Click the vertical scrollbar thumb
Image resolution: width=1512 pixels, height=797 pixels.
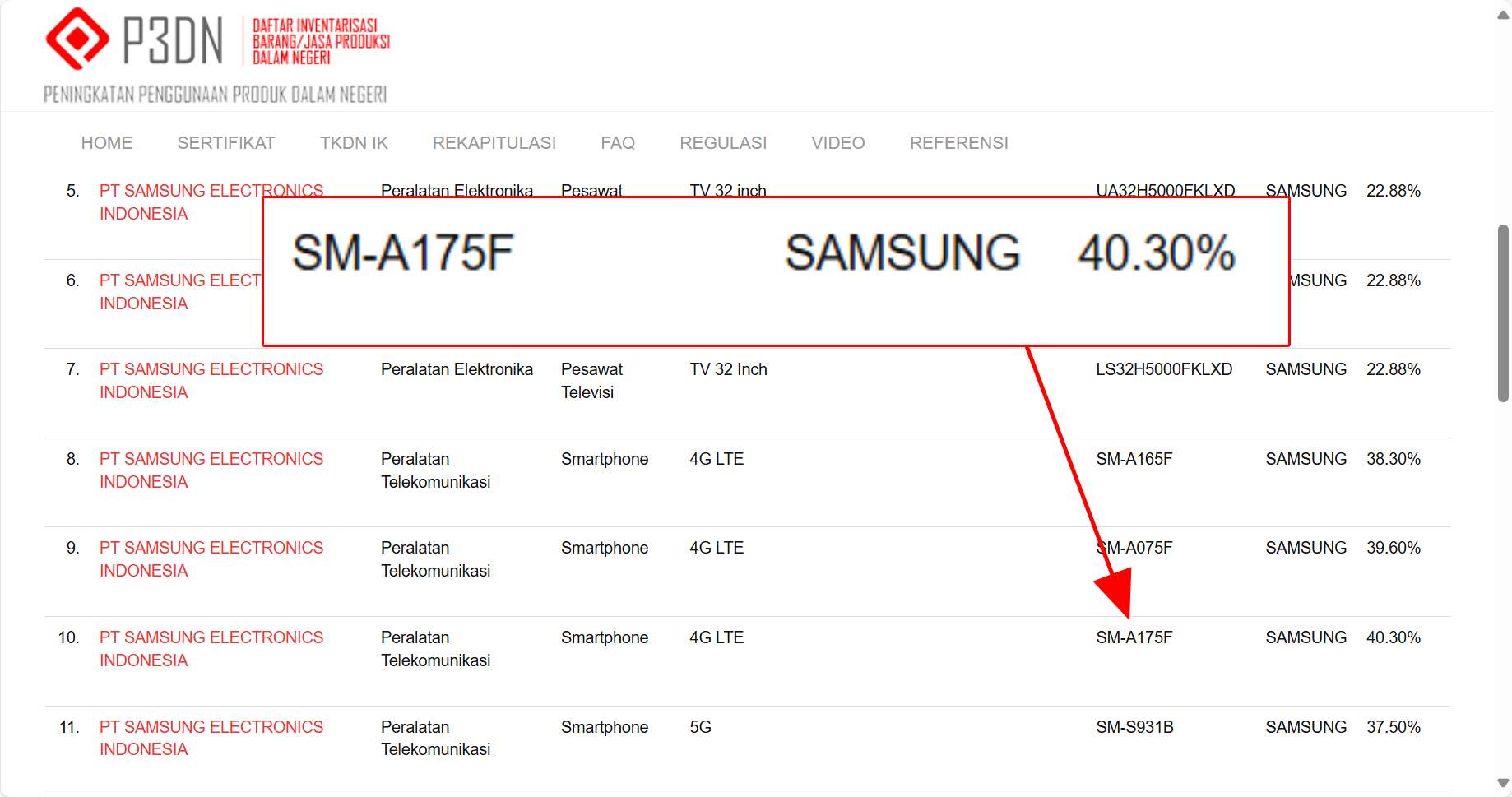coord(1503,313)
